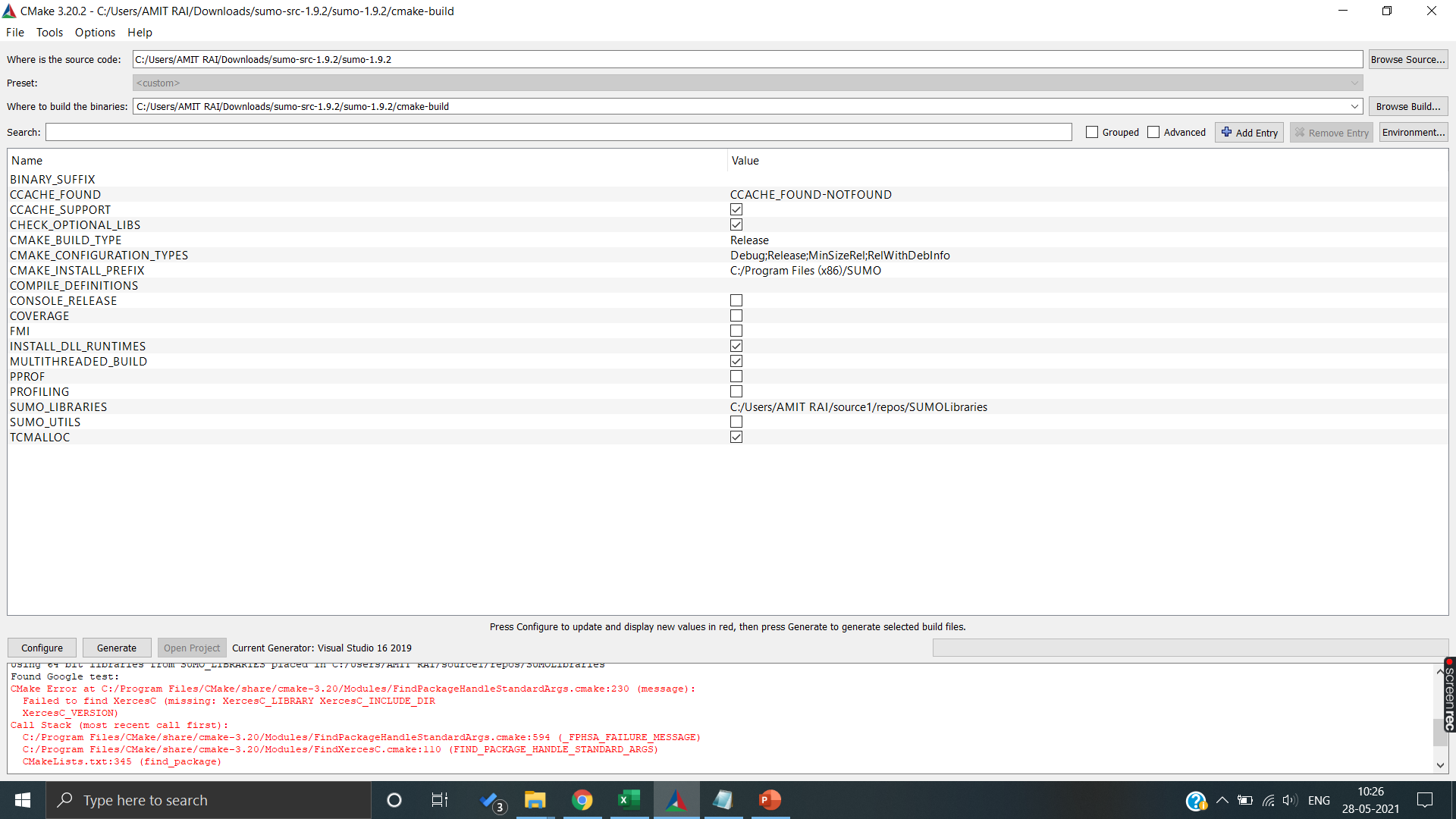Toggle the Grouped checkbox
This screenshot has width=1456, height=819.
point(1092,132)
